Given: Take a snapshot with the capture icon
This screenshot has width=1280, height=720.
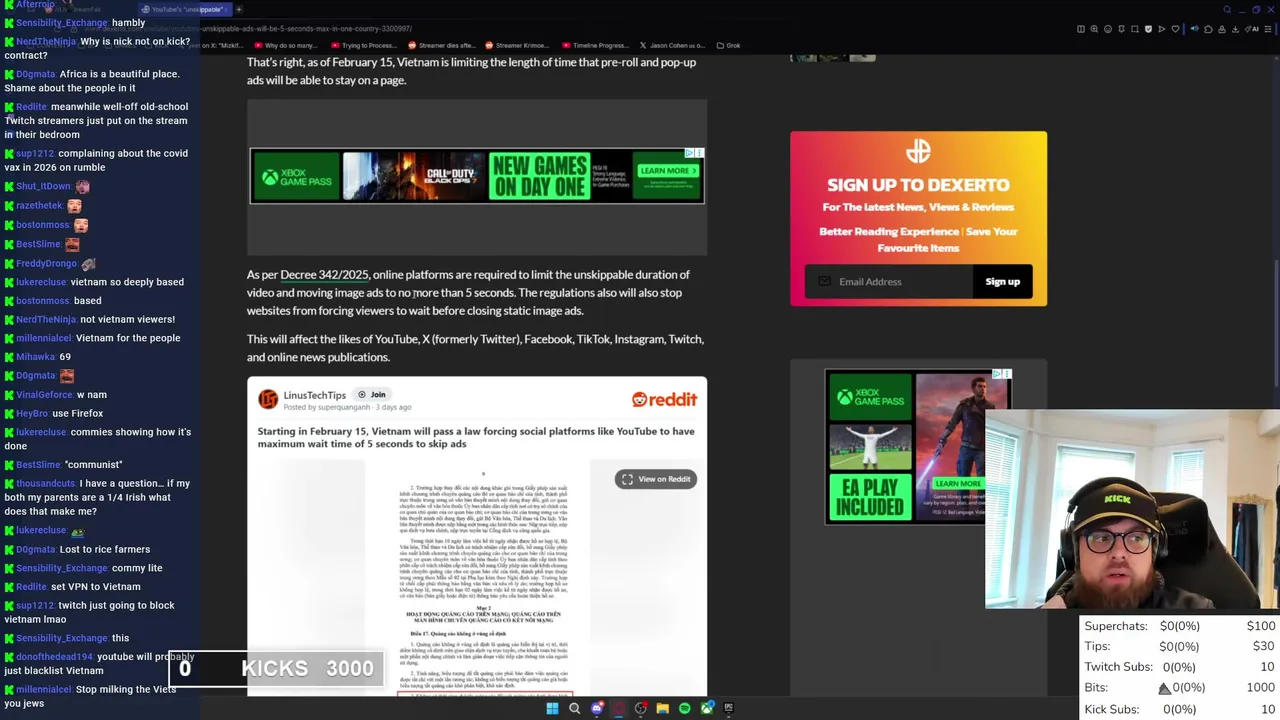Looking at the screenshot, I should pyautogui.click(x=1135, y=29).
